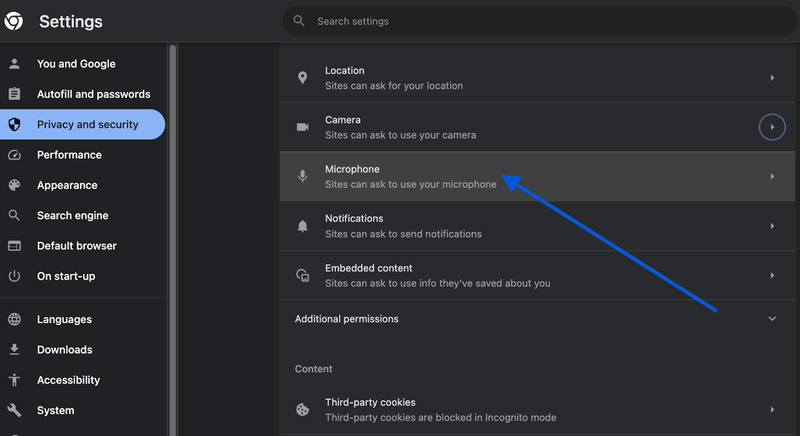
Task: Click the person icon for You and Google
Action: pyautogui.click(x=14, y=64)
